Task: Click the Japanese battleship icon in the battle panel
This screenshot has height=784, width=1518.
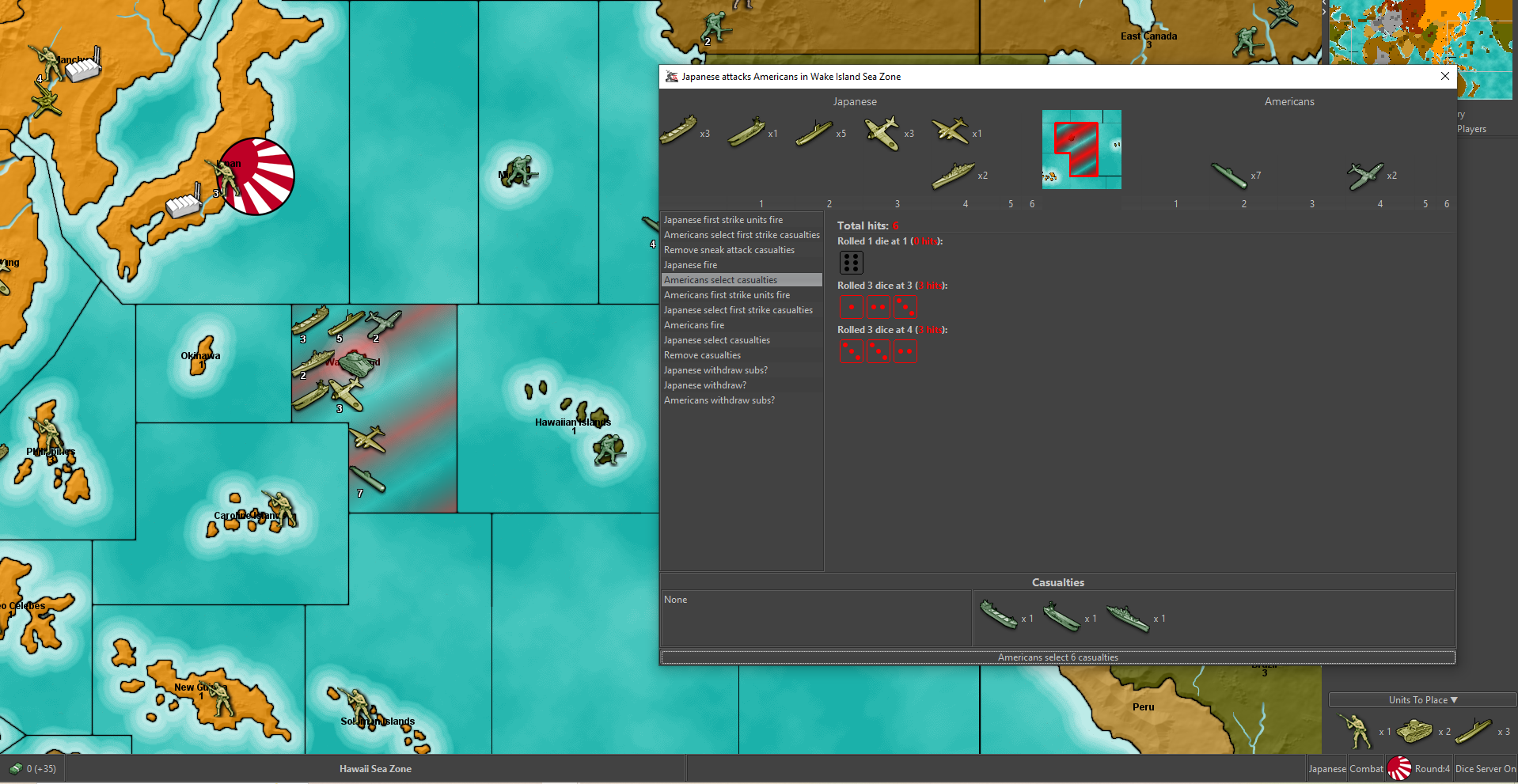Action: pos(952,176)
